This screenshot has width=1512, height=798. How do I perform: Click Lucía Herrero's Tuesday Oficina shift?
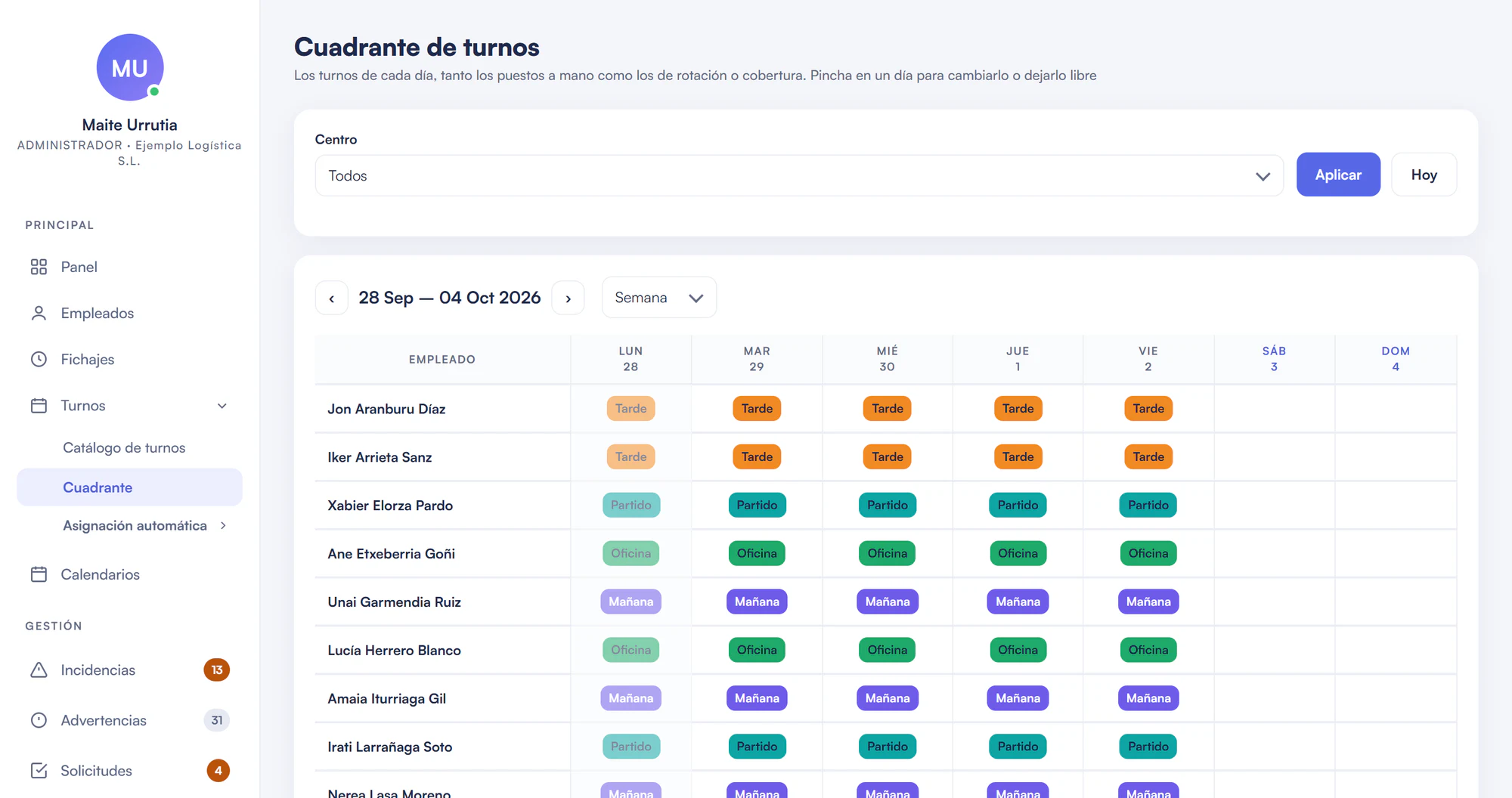point(757,650)
